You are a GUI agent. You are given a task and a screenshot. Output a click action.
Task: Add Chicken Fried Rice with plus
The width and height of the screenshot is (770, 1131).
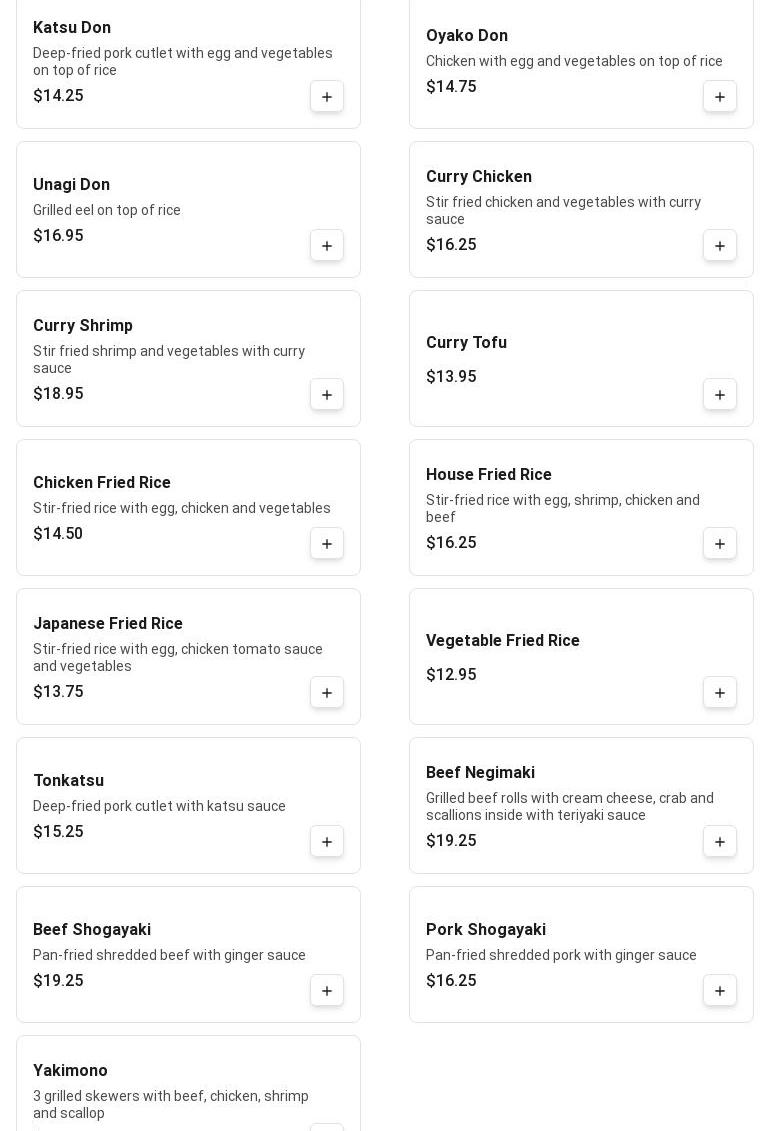pos(327,544)
